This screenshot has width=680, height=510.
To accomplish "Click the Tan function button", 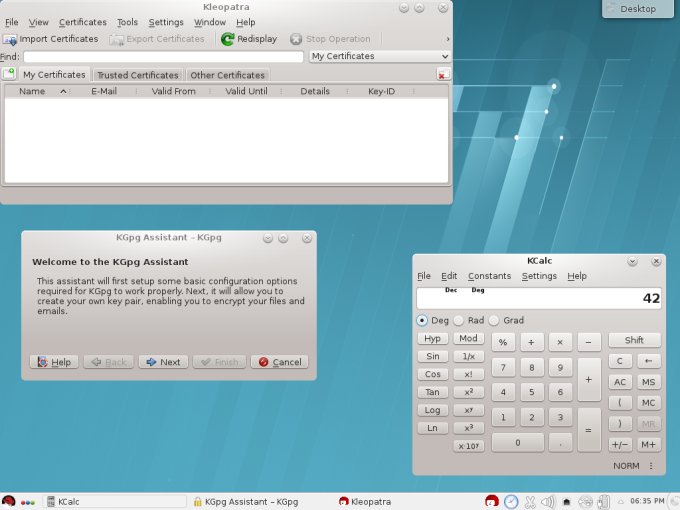I will pyautogui.click(x=432, y=392).
